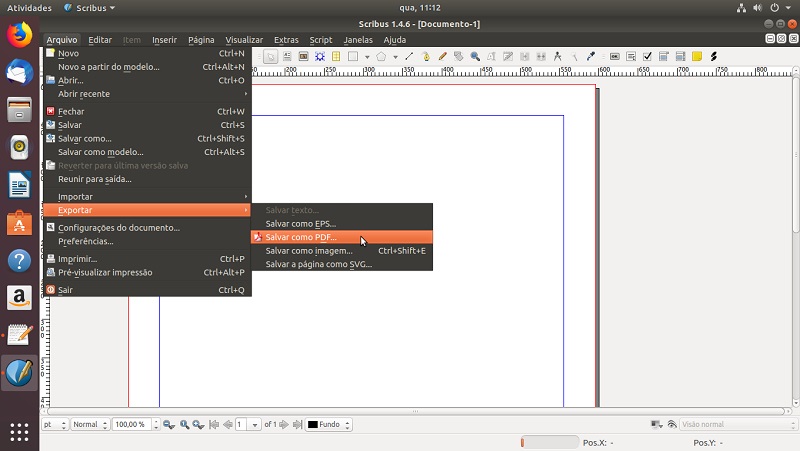Image resolution: width=800 pixels, height=451 pixels.
Task: Choose Salvar a página como SVG
Action: click(342, 264)
